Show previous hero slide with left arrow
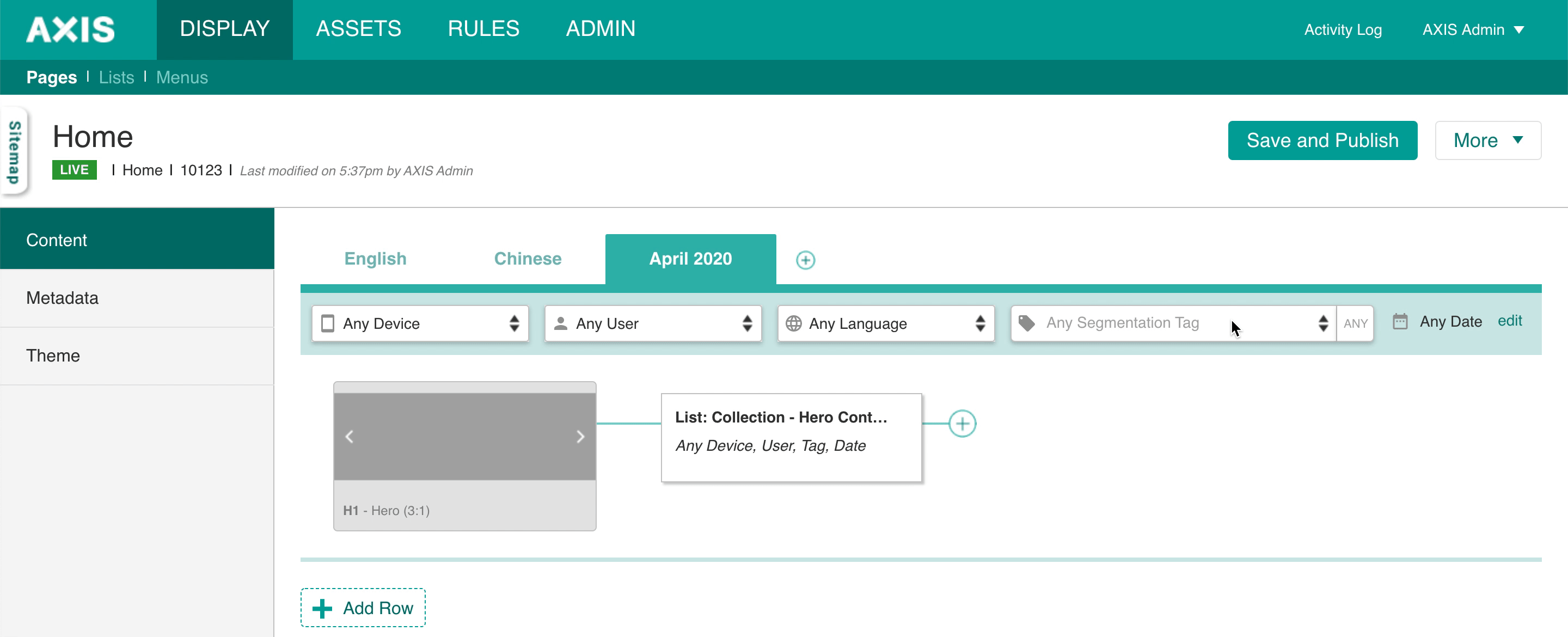 pos(350,436)
